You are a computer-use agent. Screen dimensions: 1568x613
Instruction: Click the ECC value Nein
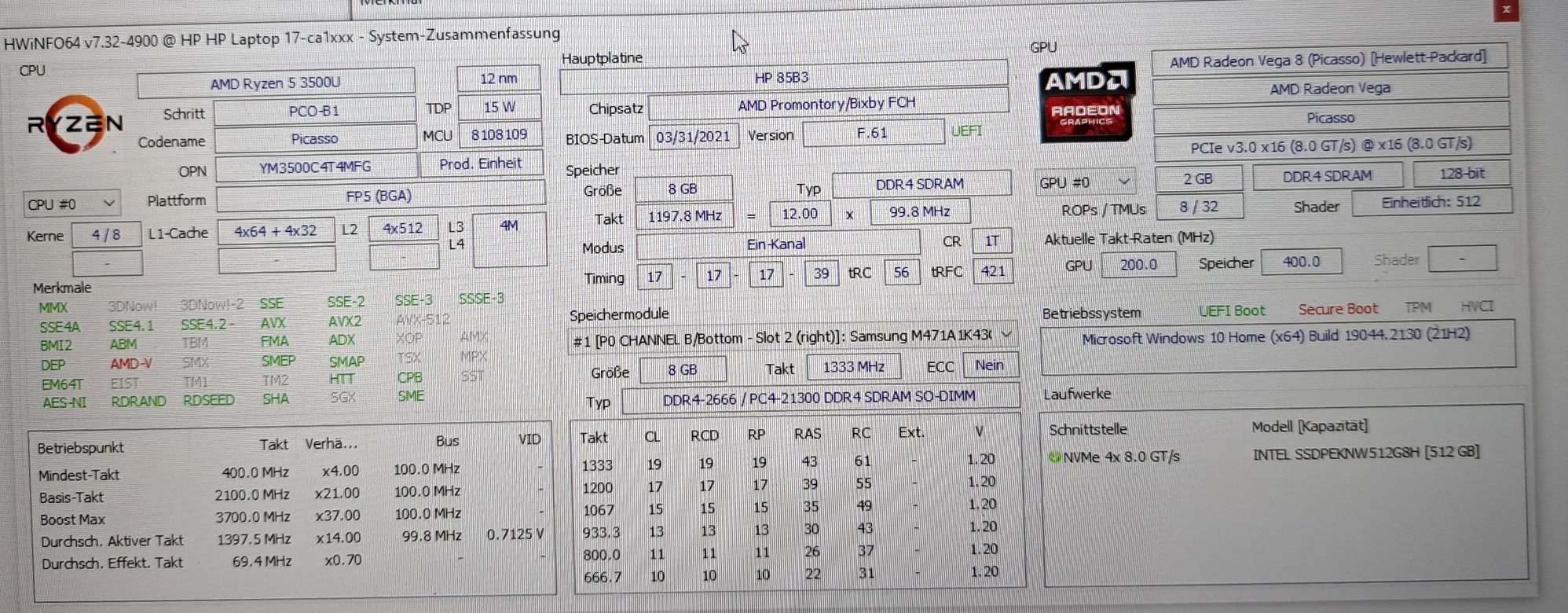click(990, 365)
